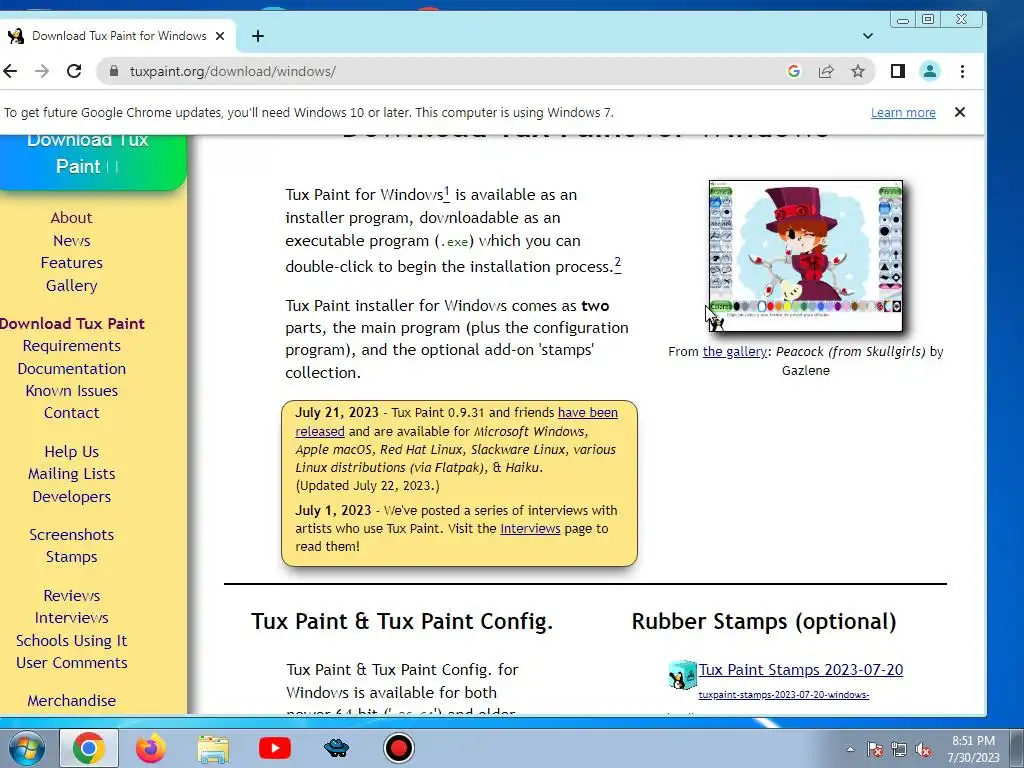Click the UFO icon in the taskbar
The width and height of the screenshot is (1024, 768).
coord(337,748)
